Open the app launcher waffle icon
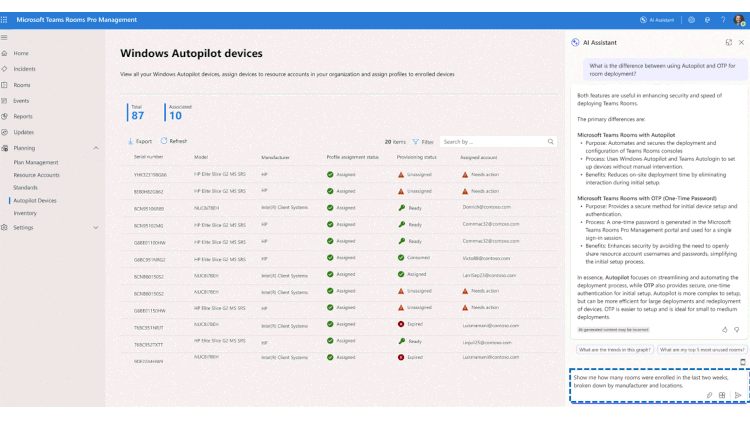The width and height of the screenshot is (750, 422). tap(4, 20)
